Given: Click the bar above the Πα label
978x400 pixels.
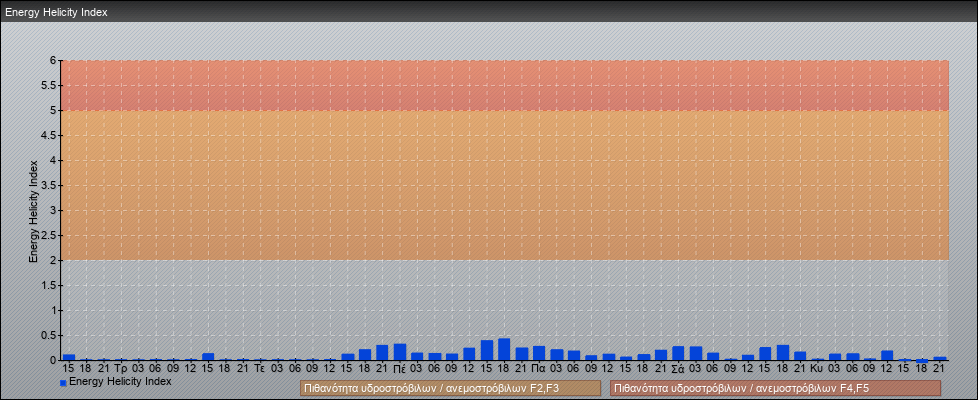Looking at the screenshot, I should [539, 353].
